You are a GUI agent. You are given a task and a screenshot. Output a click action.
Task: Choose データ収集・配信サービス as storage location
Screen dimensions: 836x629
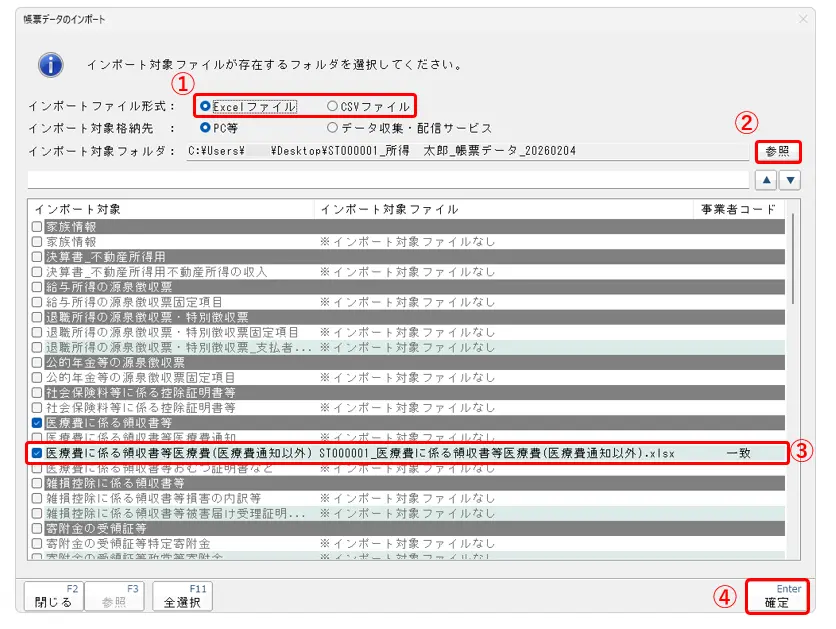[332, 128]
